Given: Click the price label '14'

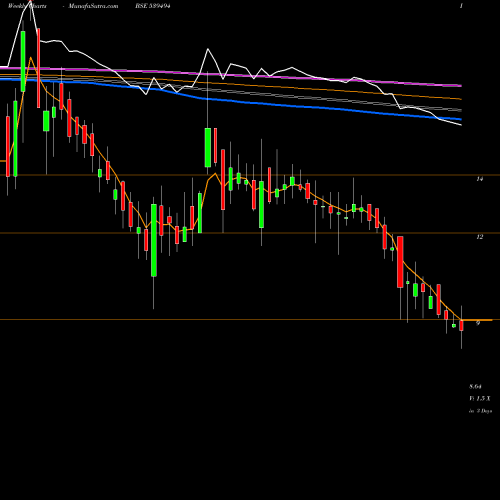Looking at the screenshot, I should pyautogui.click(x=480, y=179).
